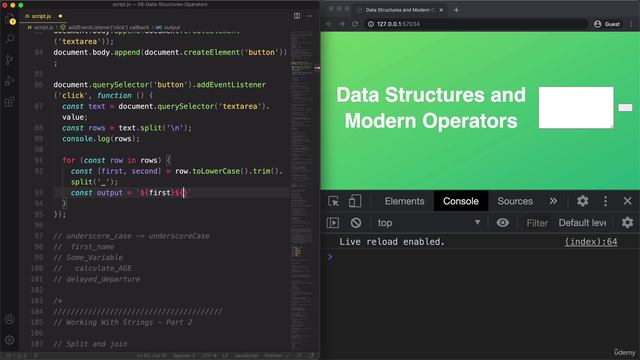The image size is (640, 360).
Task: Open Accounts icon at bottom of activity bar
Action: pos(10,319)
